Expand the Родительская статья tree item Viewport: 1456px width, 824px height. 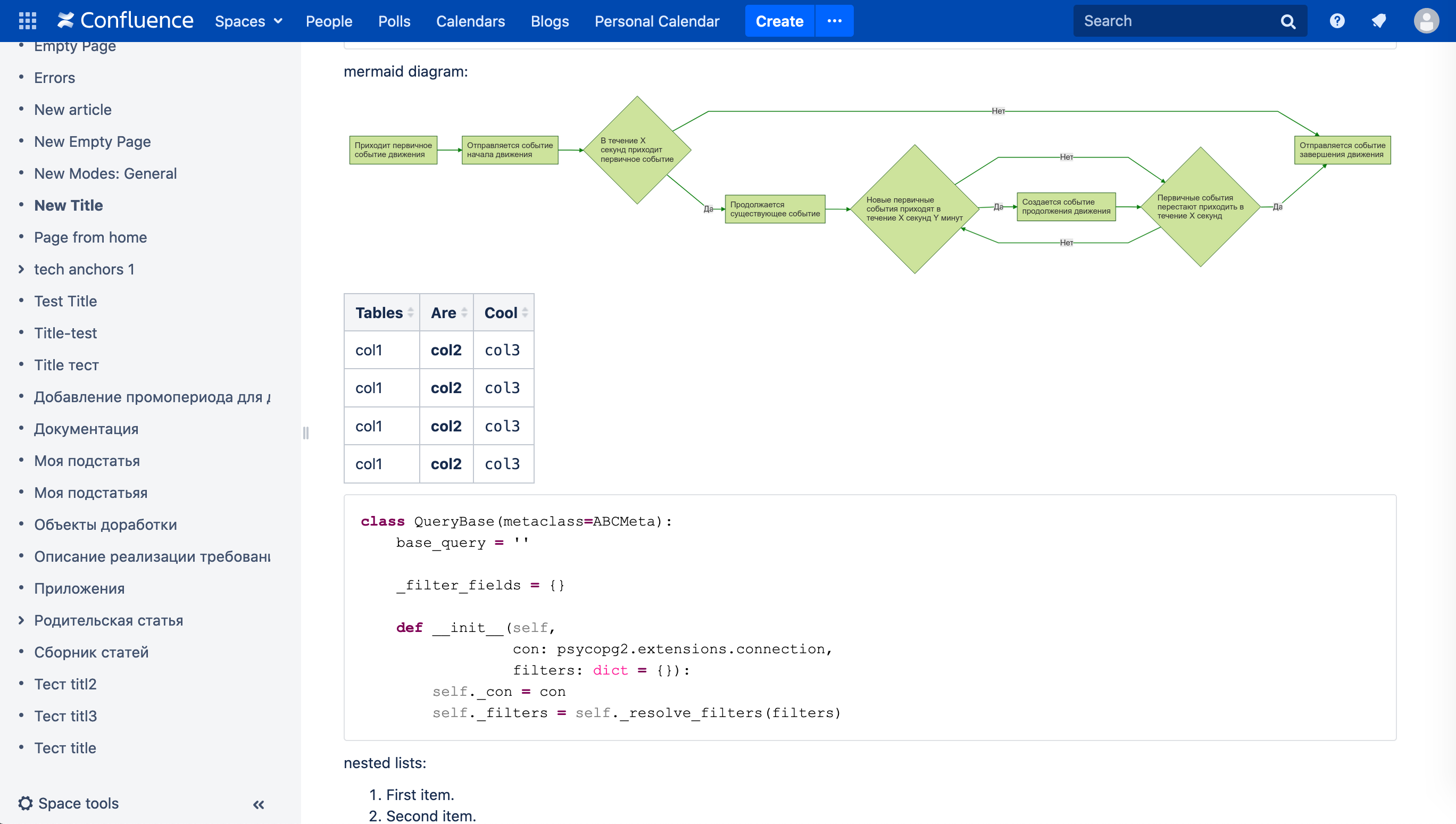22,619
